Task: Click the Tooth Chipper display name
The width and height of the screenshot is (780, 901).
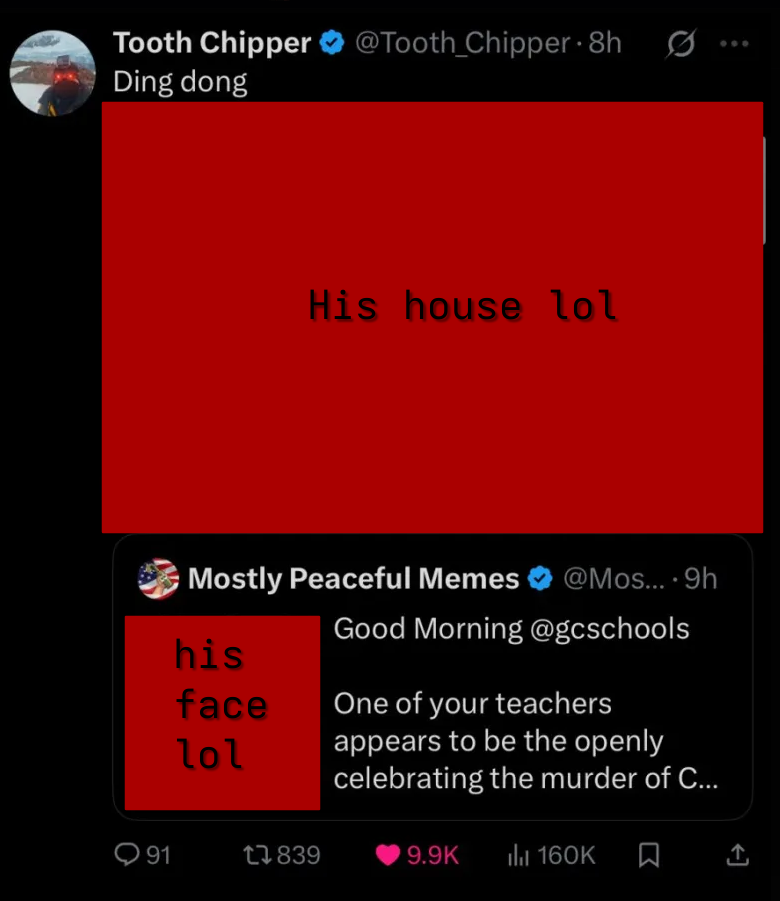Action: (212, 43)
